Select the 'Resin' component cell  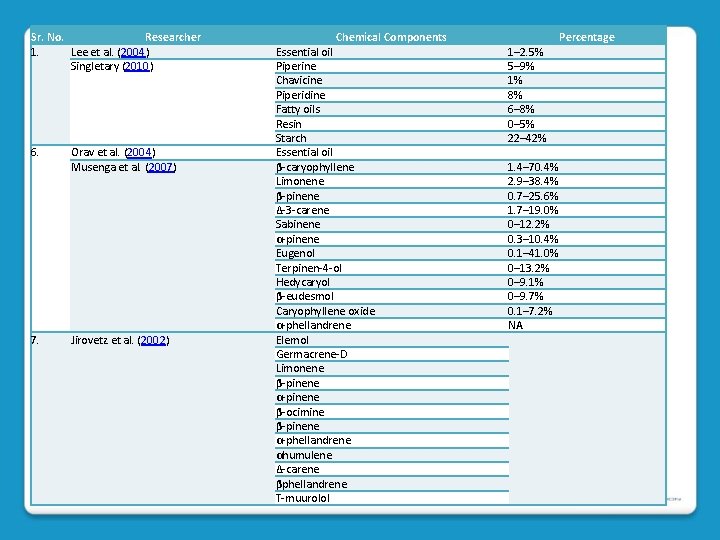pos(391,124)
